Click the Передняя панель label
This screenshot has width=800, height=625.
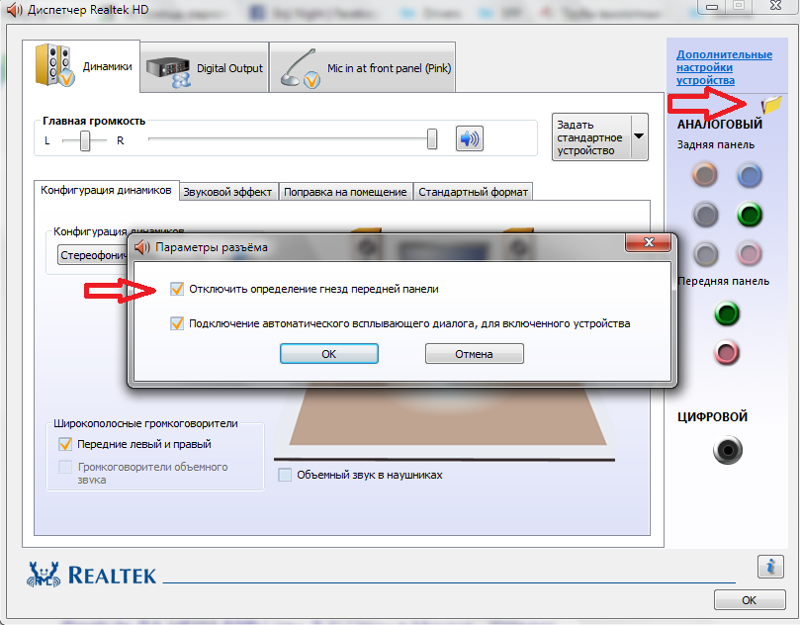pyautogui.click(x=723, y=282)
